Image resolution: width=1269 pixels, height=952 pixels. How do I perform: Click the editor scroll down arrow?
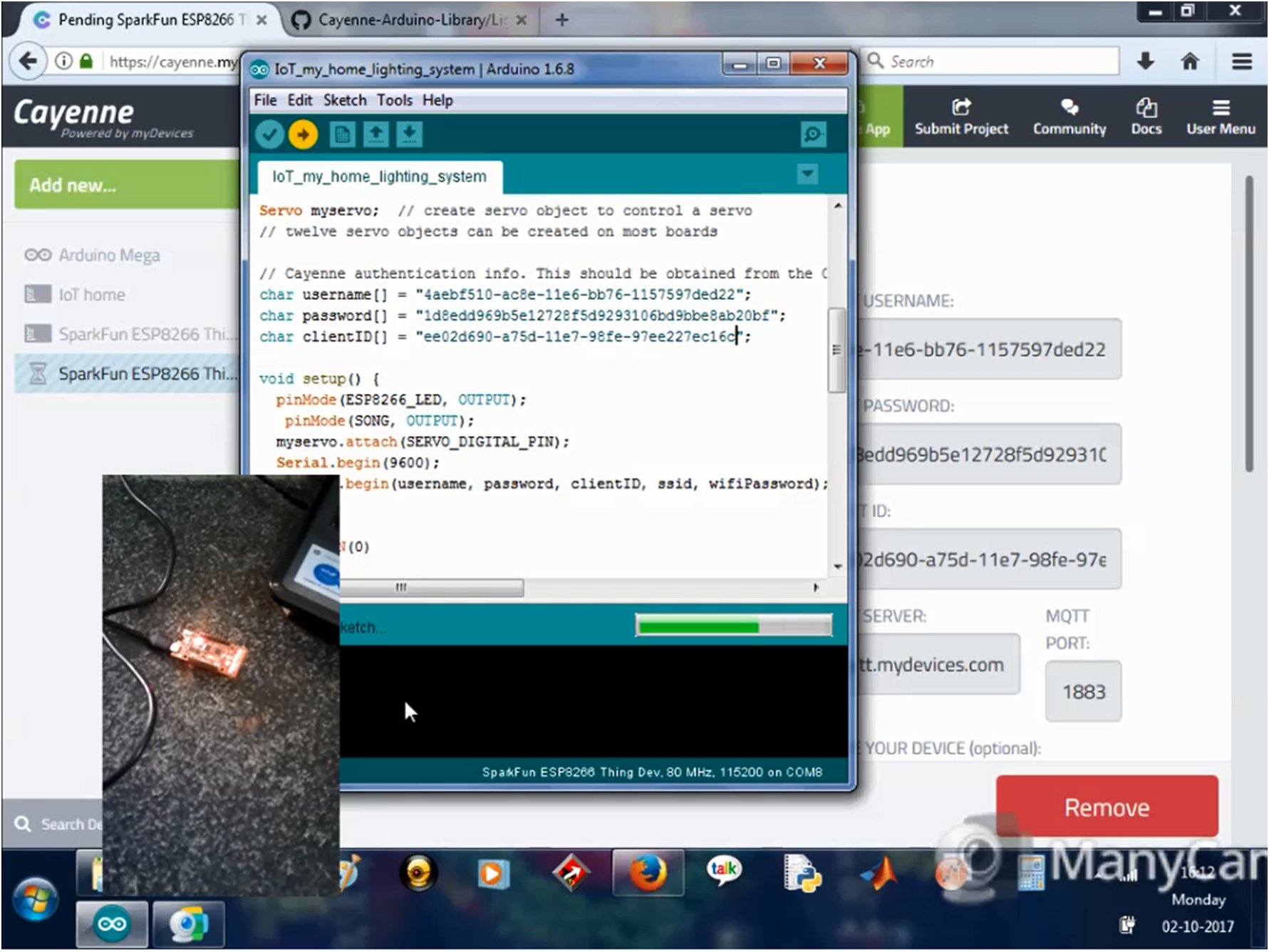tap(838, 566)
